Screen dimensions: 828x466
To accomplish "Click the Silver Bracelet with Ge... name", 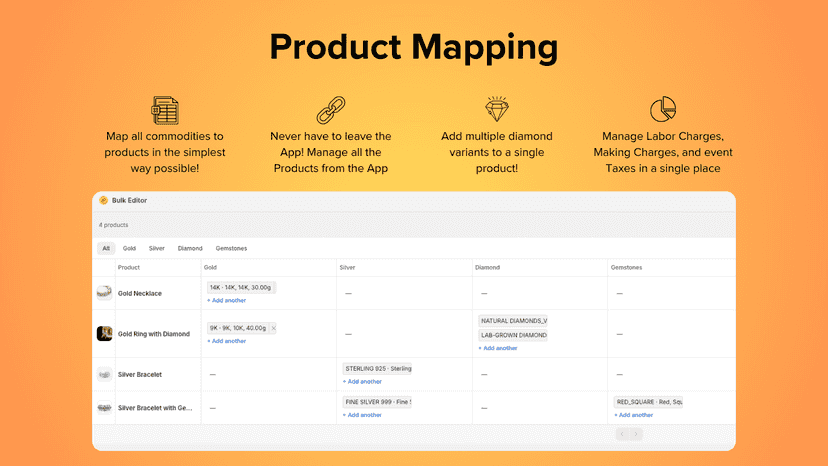I will (155, 408).
